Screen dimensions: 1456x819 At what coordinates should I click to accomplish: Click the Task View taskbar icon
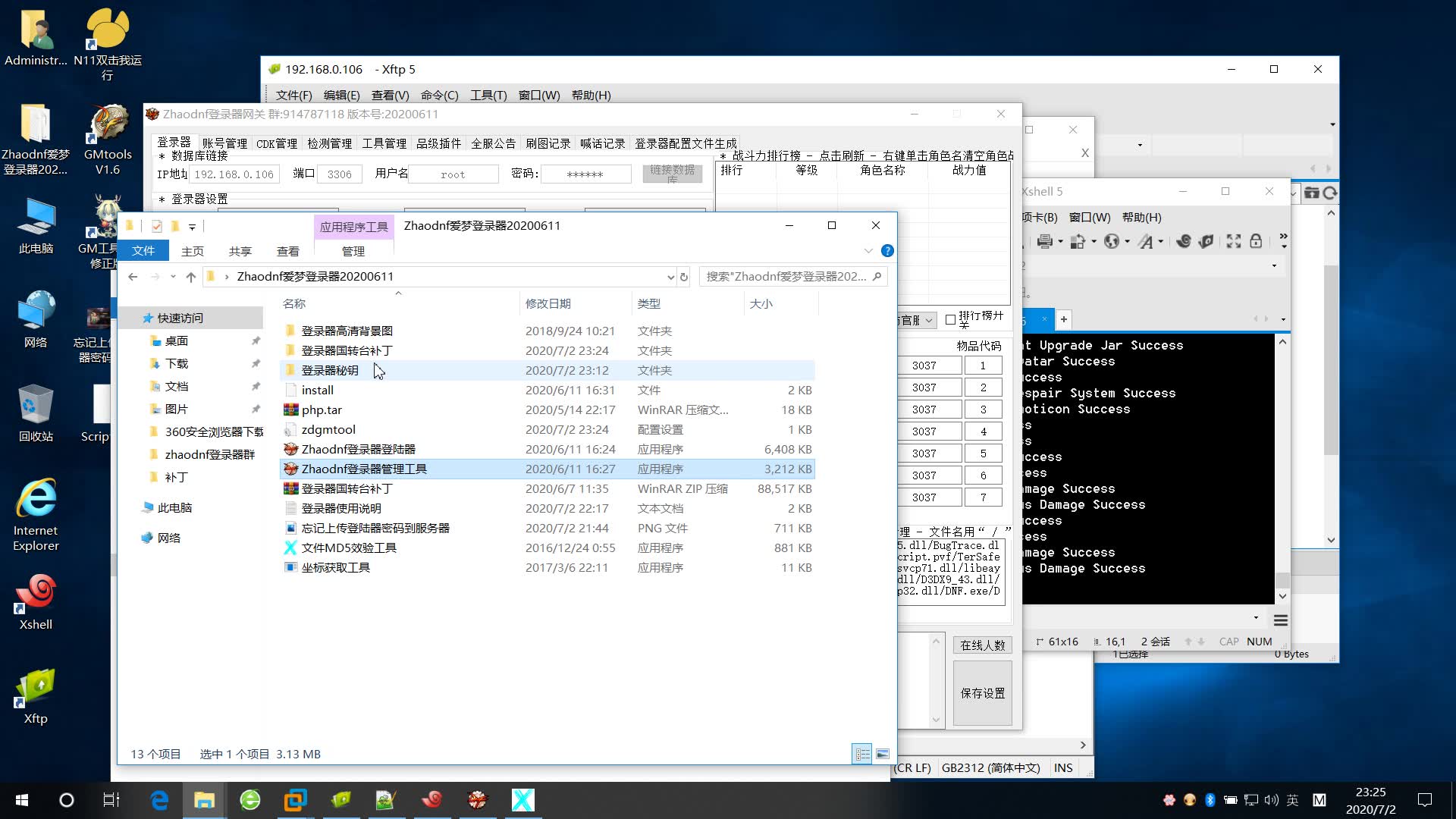(x=111, y=800)
